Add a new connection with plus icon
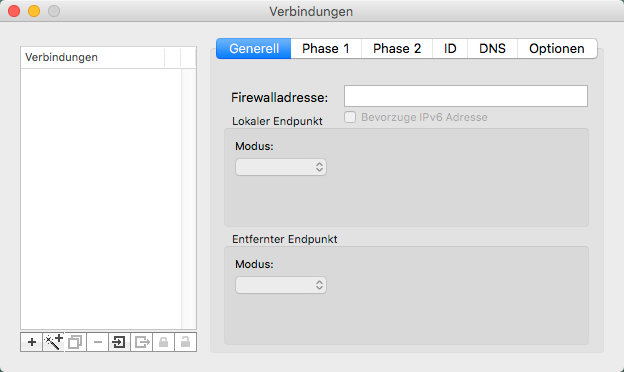 point(31,342)
